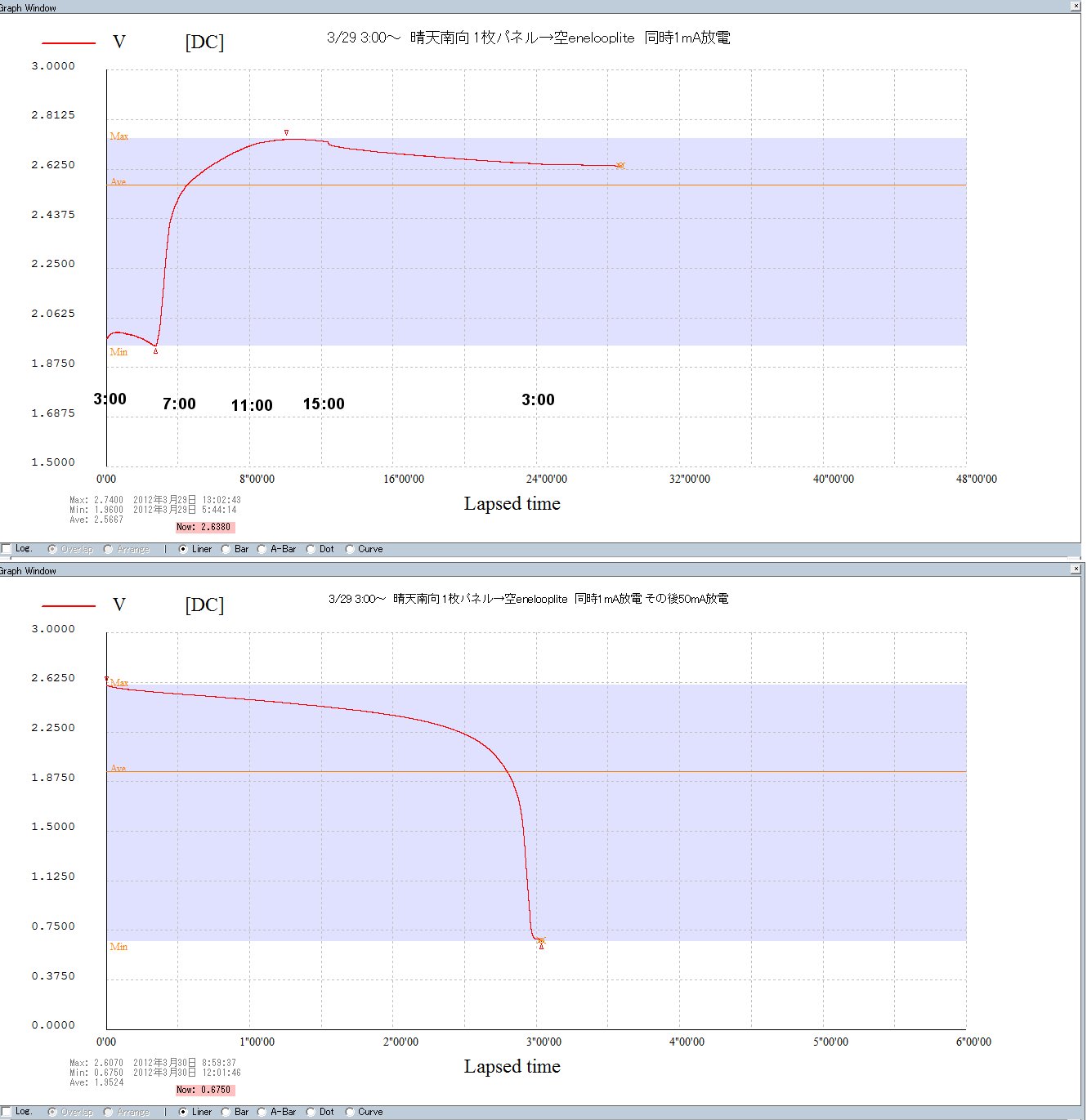Select Curve display mode in the lower graph
This screenshot has width=1087, height=1120.
pyautogui.click(x=350, y=1113)
